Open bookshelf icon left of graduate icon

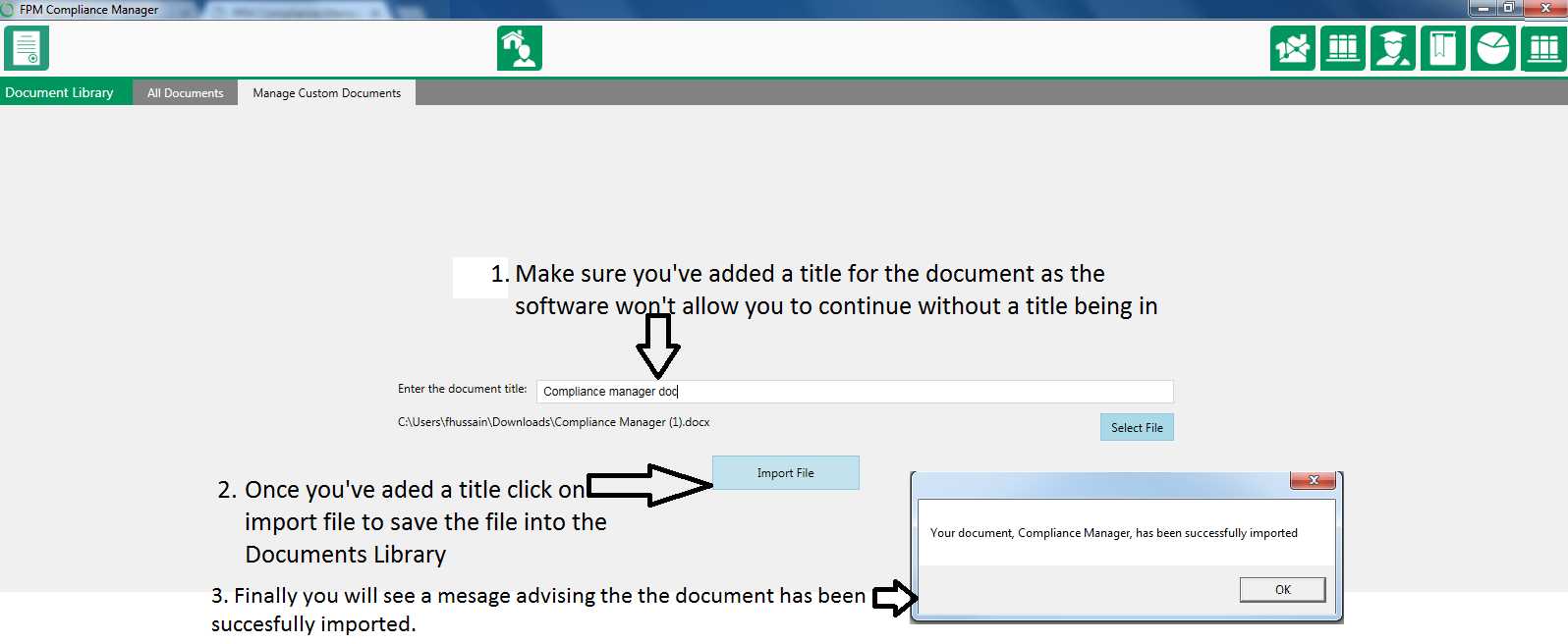point(1342,48)
